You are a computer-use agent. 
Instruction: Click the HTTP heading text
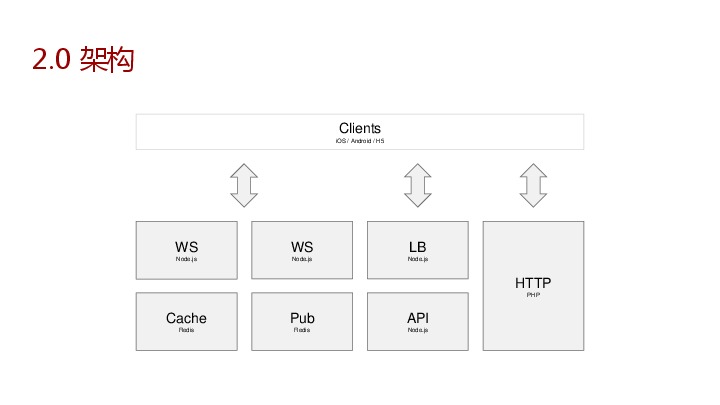533,283
